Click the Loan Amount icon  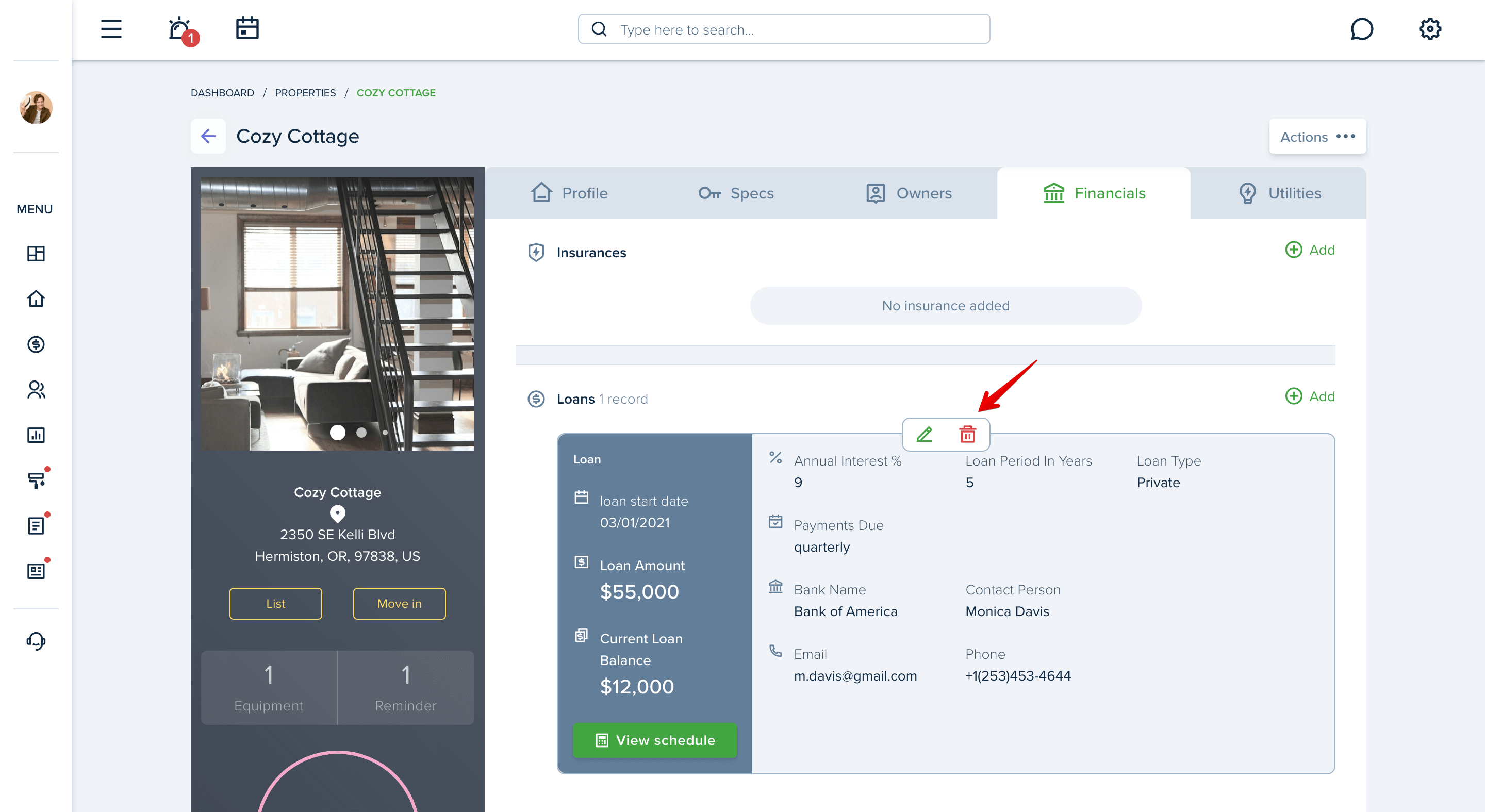click(x=581, y=562)
